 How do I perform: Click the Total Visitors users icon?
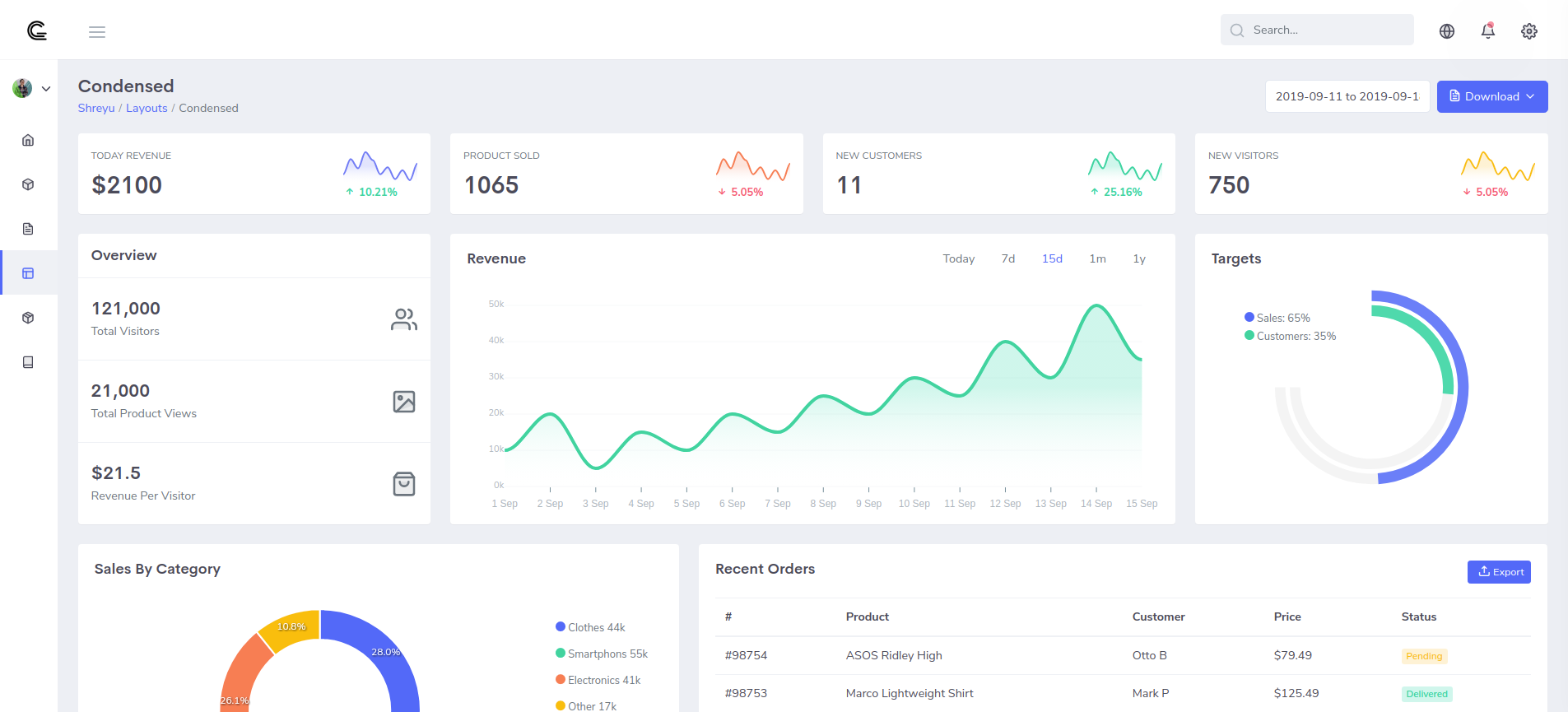[x=404, y=319]
